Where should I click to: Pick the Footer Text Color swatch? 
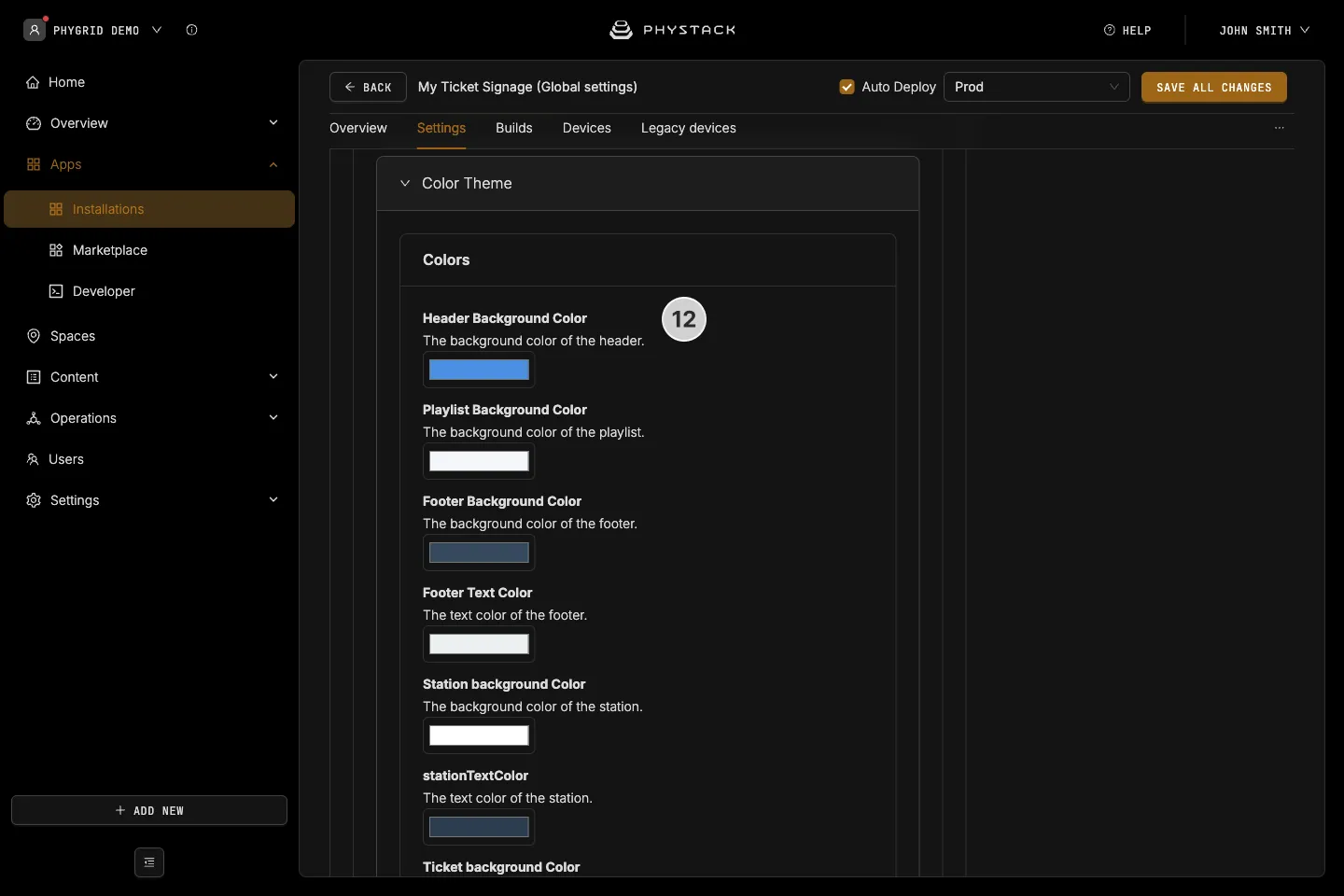click(479, 644)
